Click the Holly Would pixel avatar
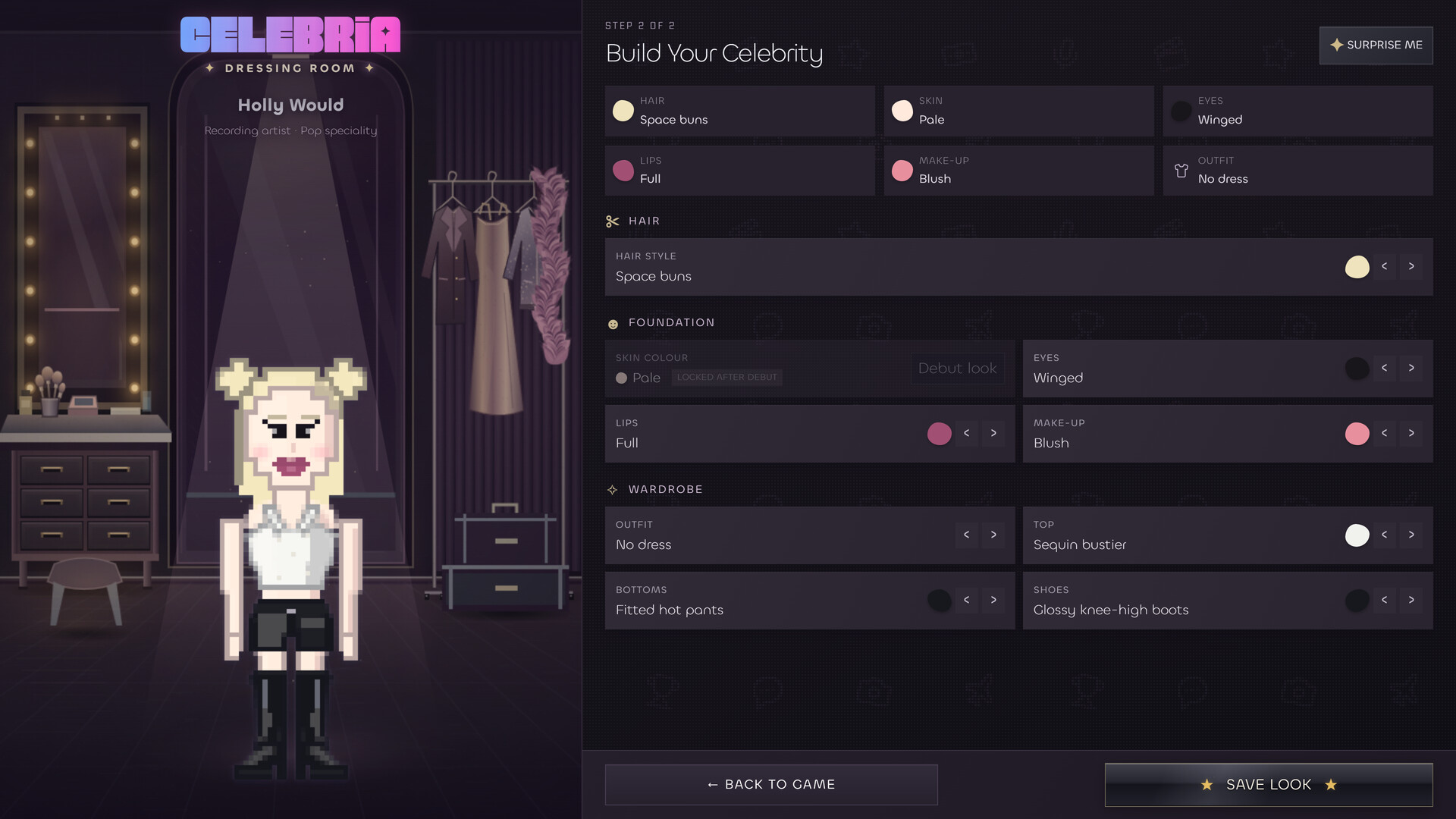Screen dimensions: 1456x819 (x=290, y=569)
